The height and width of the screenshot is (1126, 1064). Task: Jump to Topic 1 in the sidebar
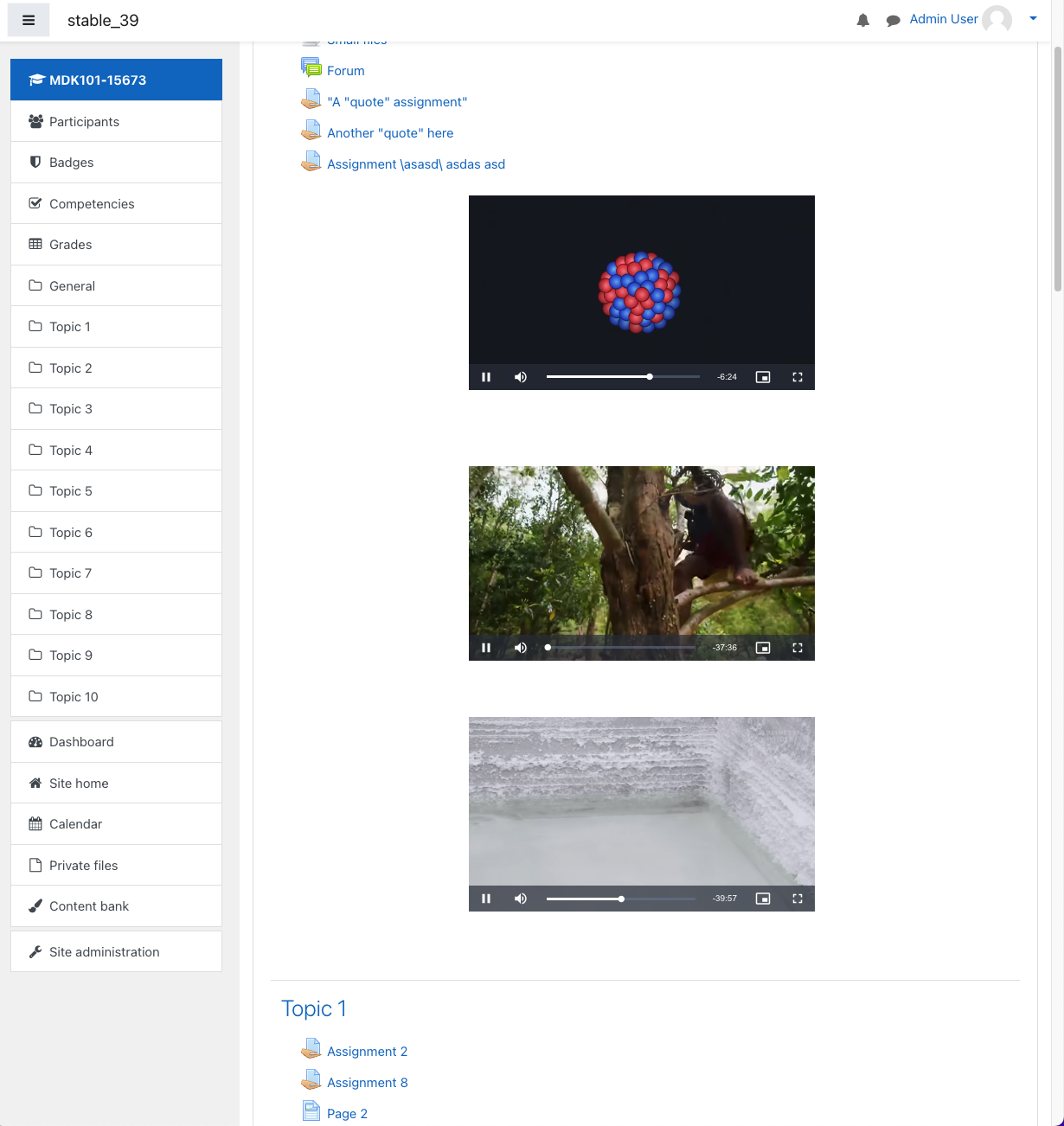(116, 327)
